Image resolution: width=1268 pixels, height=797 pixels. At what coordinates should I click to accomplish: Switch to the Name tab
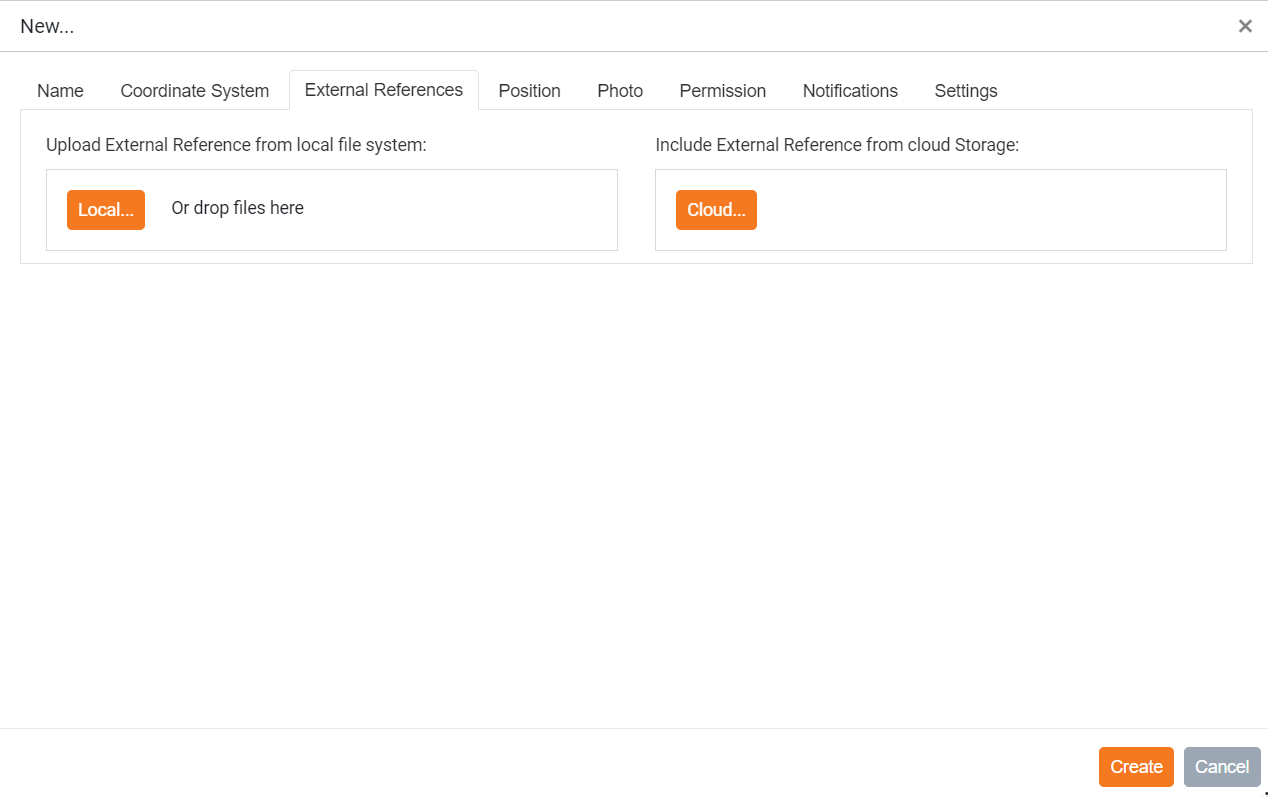[x=60, y=91]
